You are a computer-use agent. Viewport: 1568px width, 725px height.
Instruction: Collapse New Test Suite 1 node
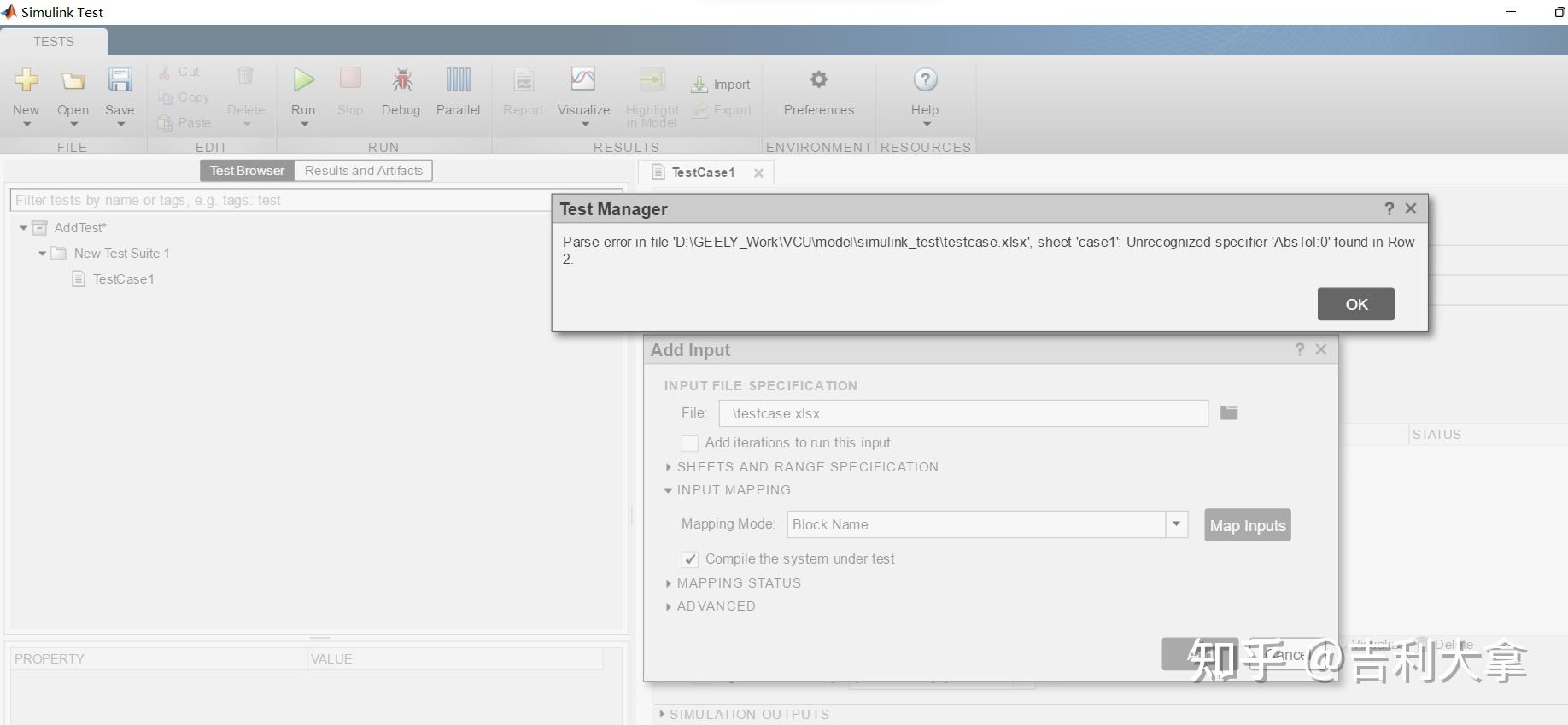point(42,254)
